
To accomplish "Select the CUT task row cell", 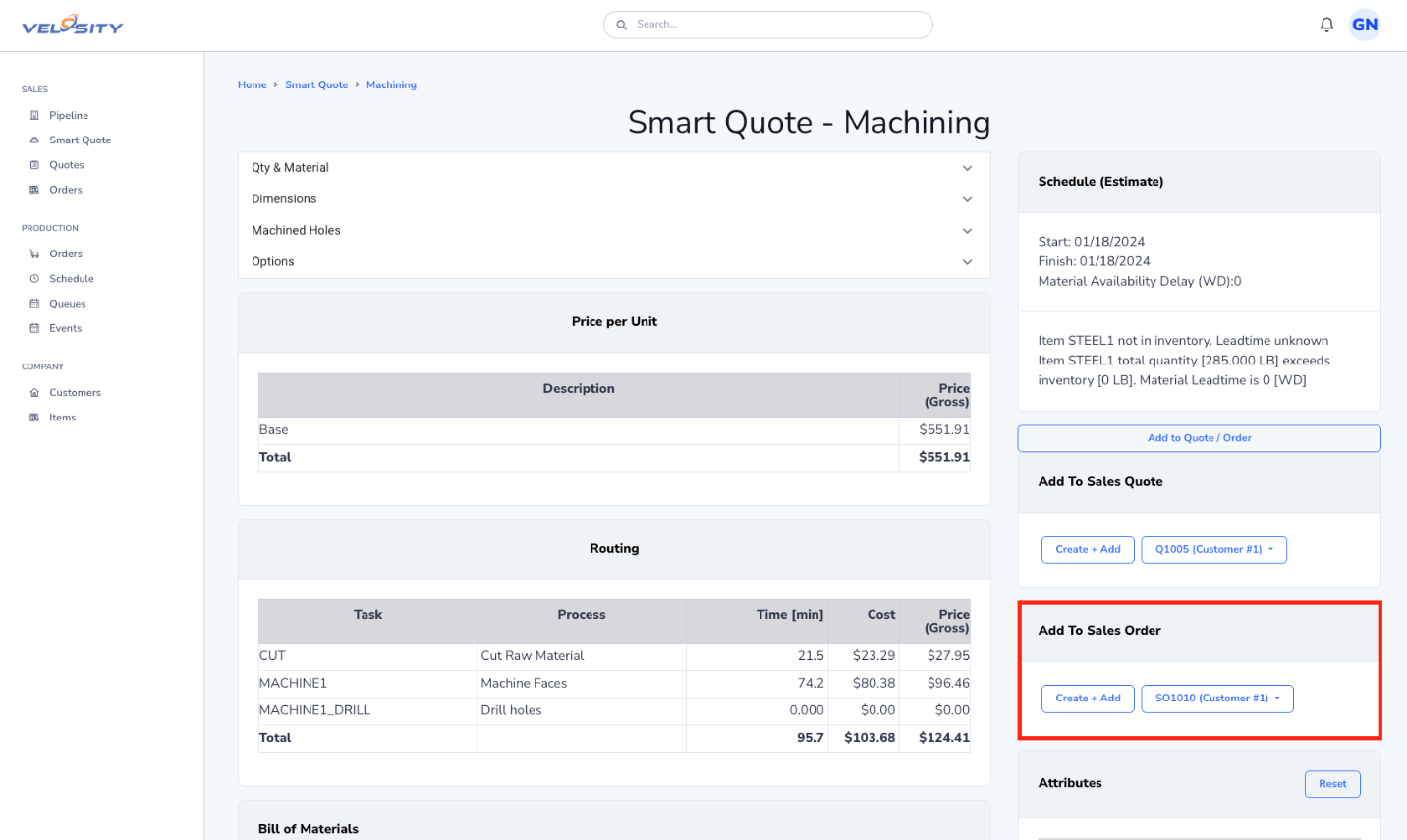I will [367, 656].
